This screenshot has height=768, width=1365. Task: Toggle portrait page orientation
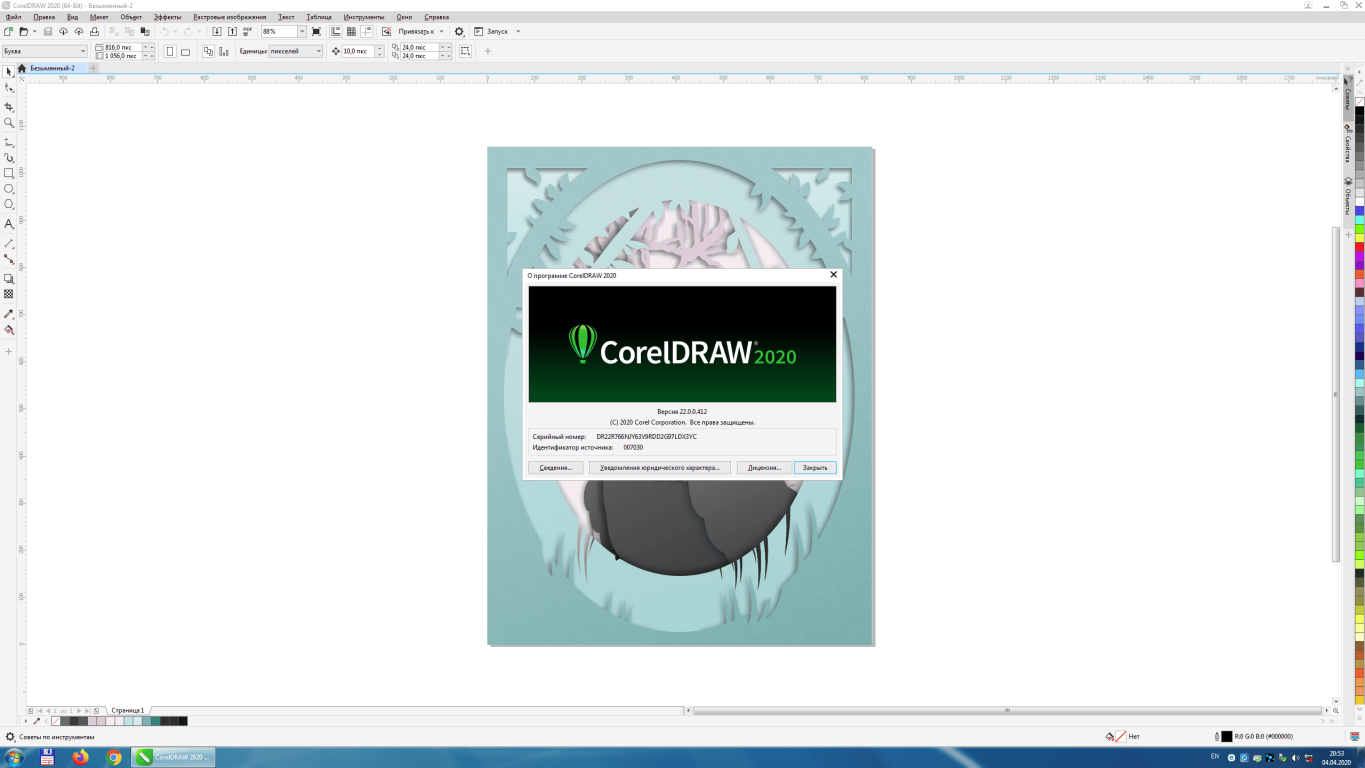point(169,51)
